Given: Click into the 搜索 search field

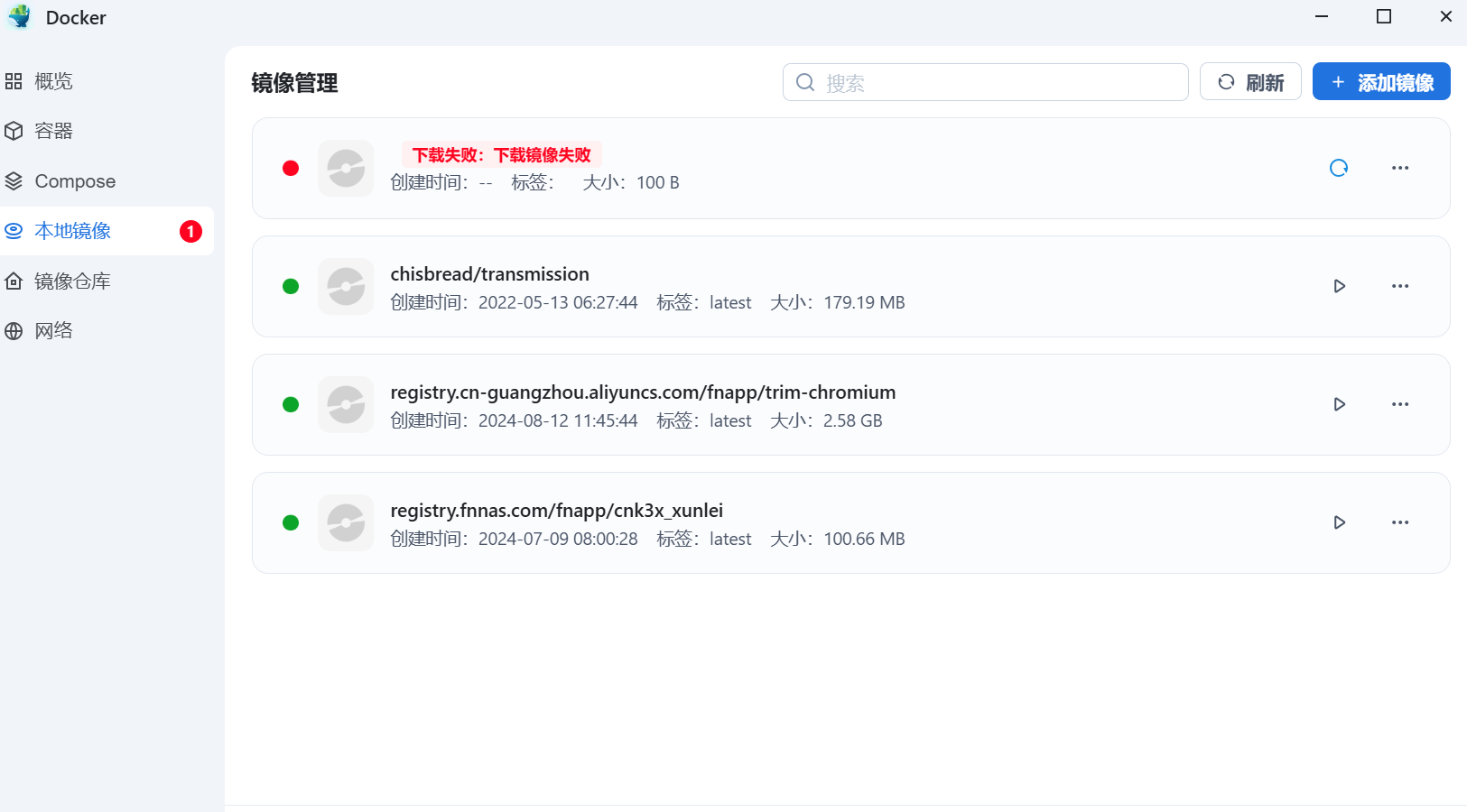Looking at the screenshot, I should [x=985, y=82].
